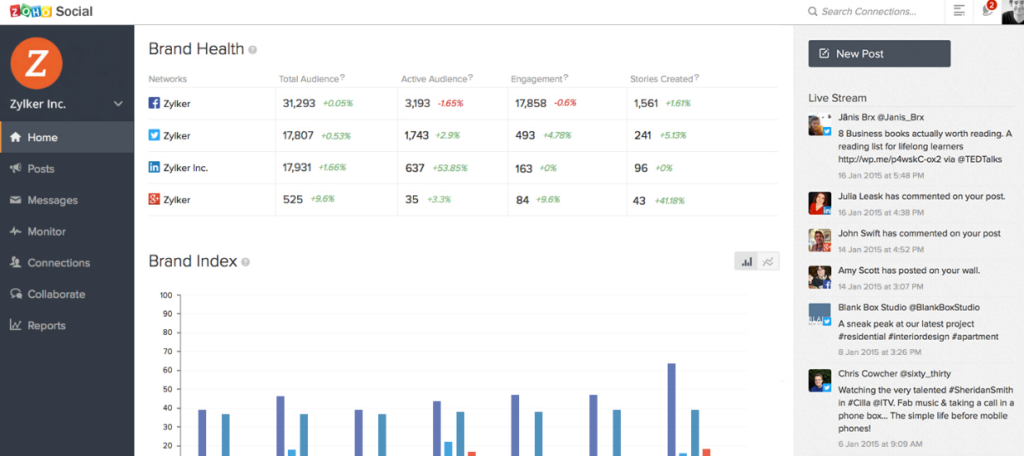Click the Search Connections field
Screen dimensions: 1024x456
click(871, 11)
